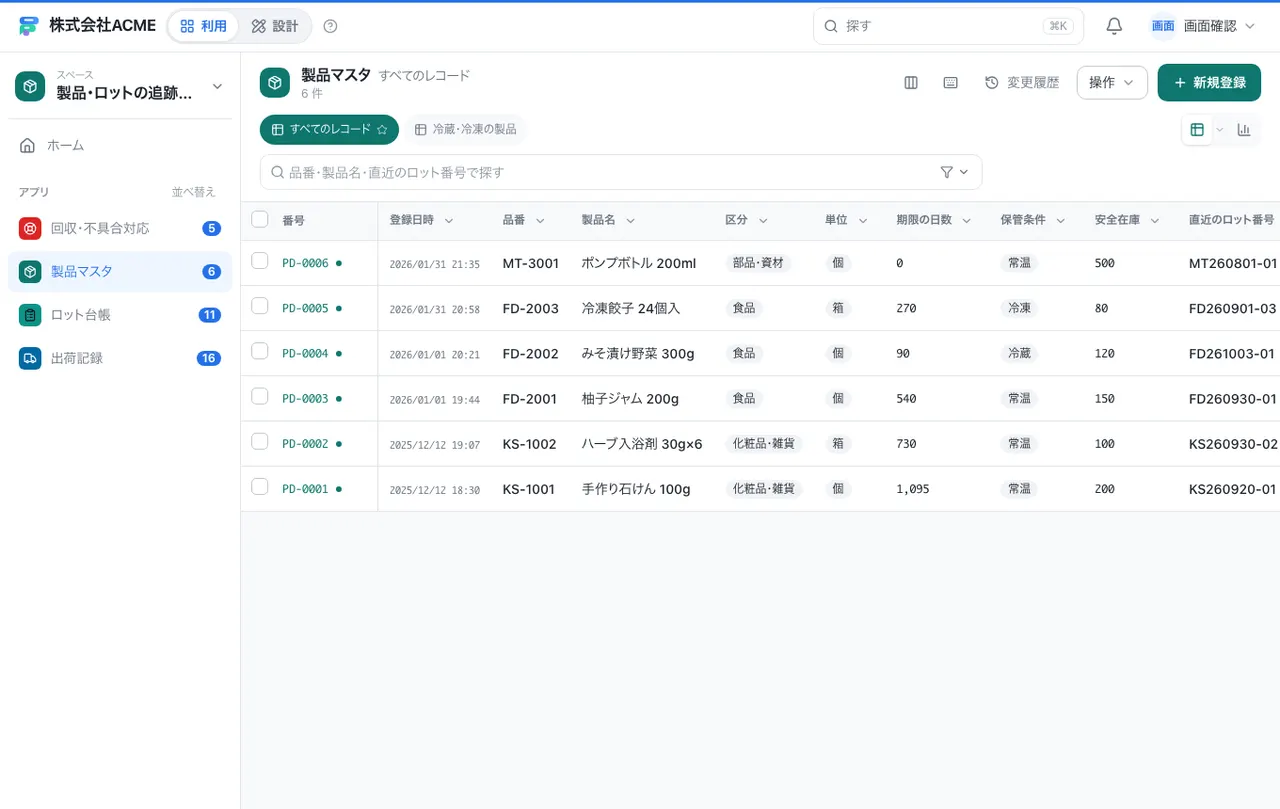1280x809 pixels.
Task: Expand the 製品・ロットの追跡 space selector
Action: tap(120, 86)
